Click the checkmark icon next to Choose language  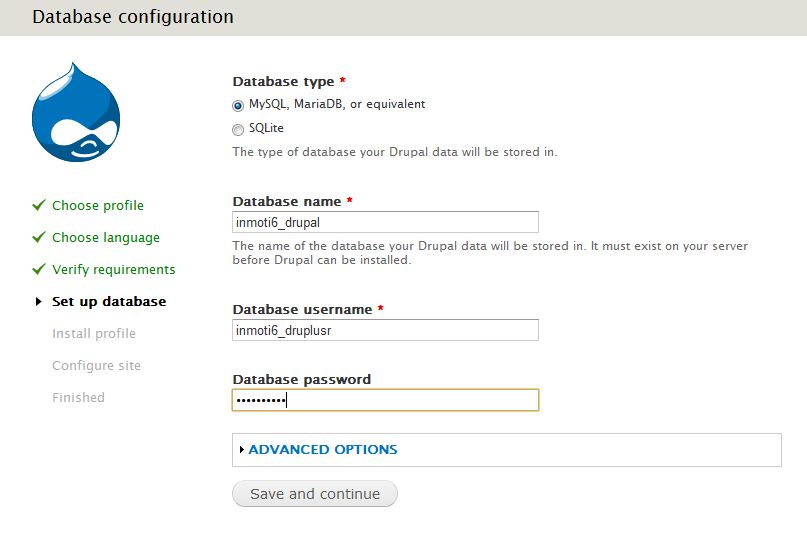(39, 237)
